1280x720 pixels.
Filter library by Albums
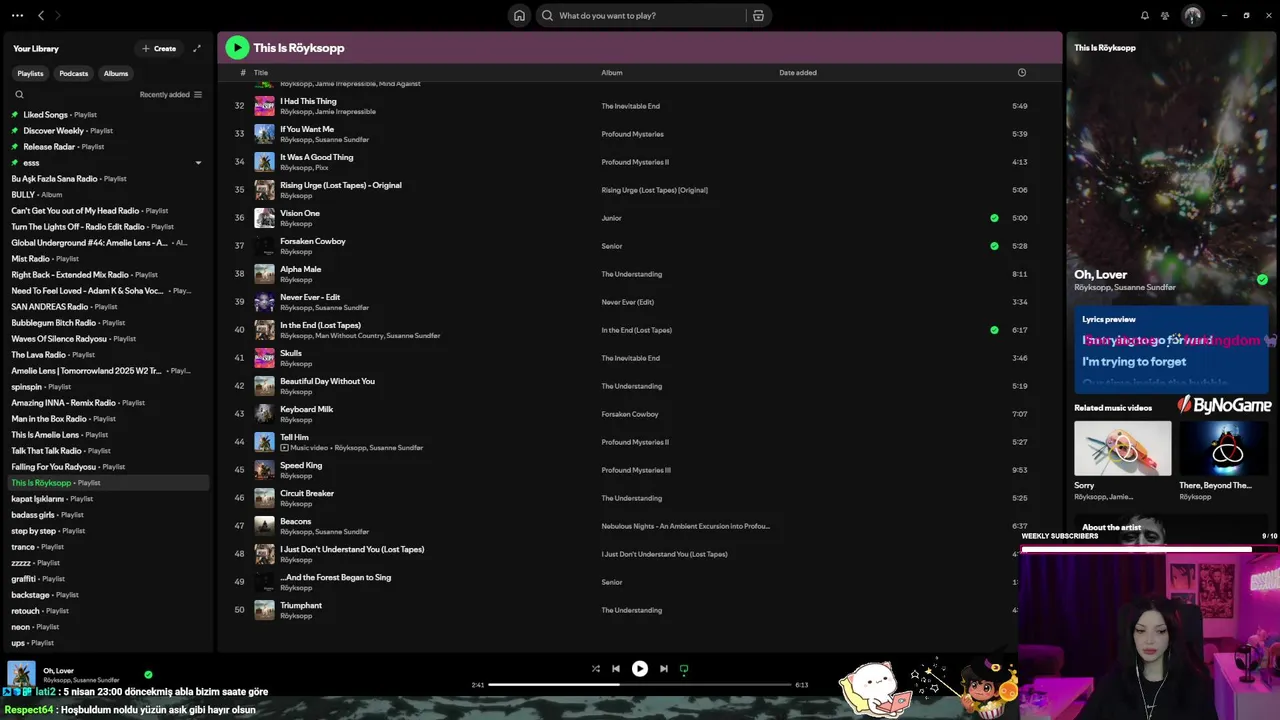(116, 73)
